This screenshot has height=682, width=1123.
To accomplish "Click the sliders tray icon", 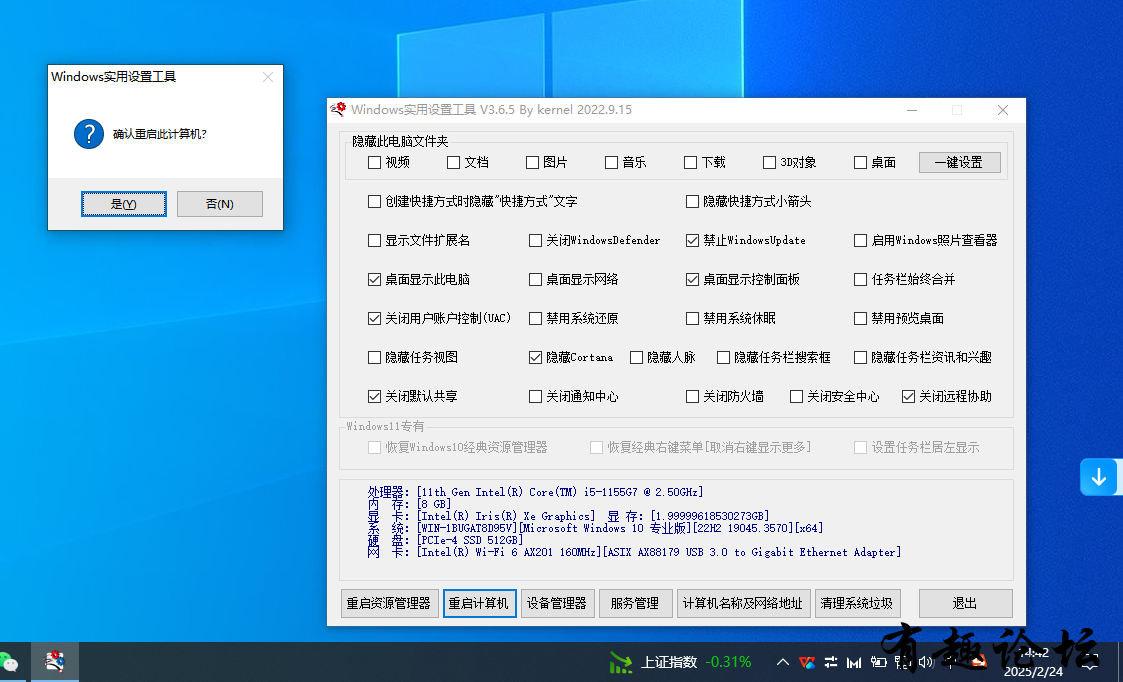I will 831,662.
